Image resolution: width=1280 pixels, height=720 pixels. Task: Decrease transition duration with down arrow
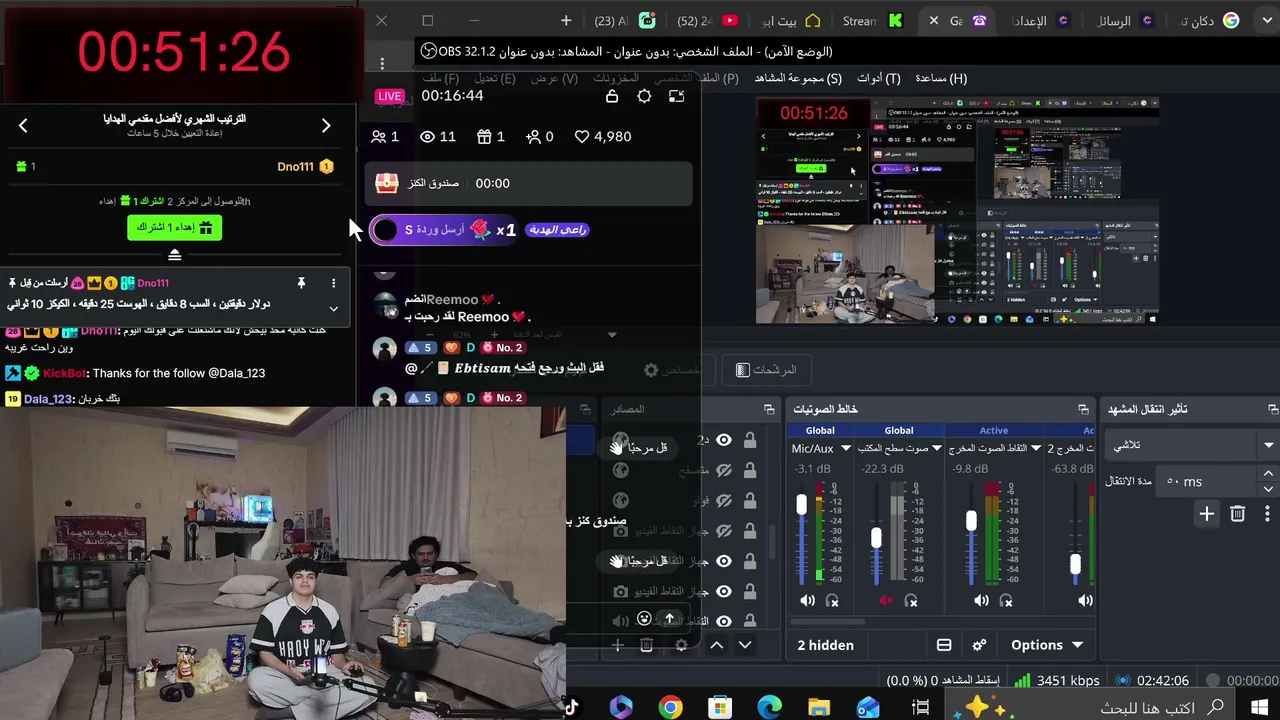[1268, 489]
